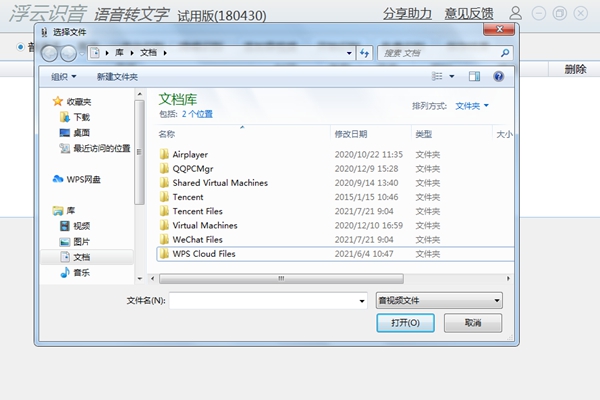Click 分享助力 link in main window
The height and width of the screenshot is (400, 600).
tap(407, 14)
